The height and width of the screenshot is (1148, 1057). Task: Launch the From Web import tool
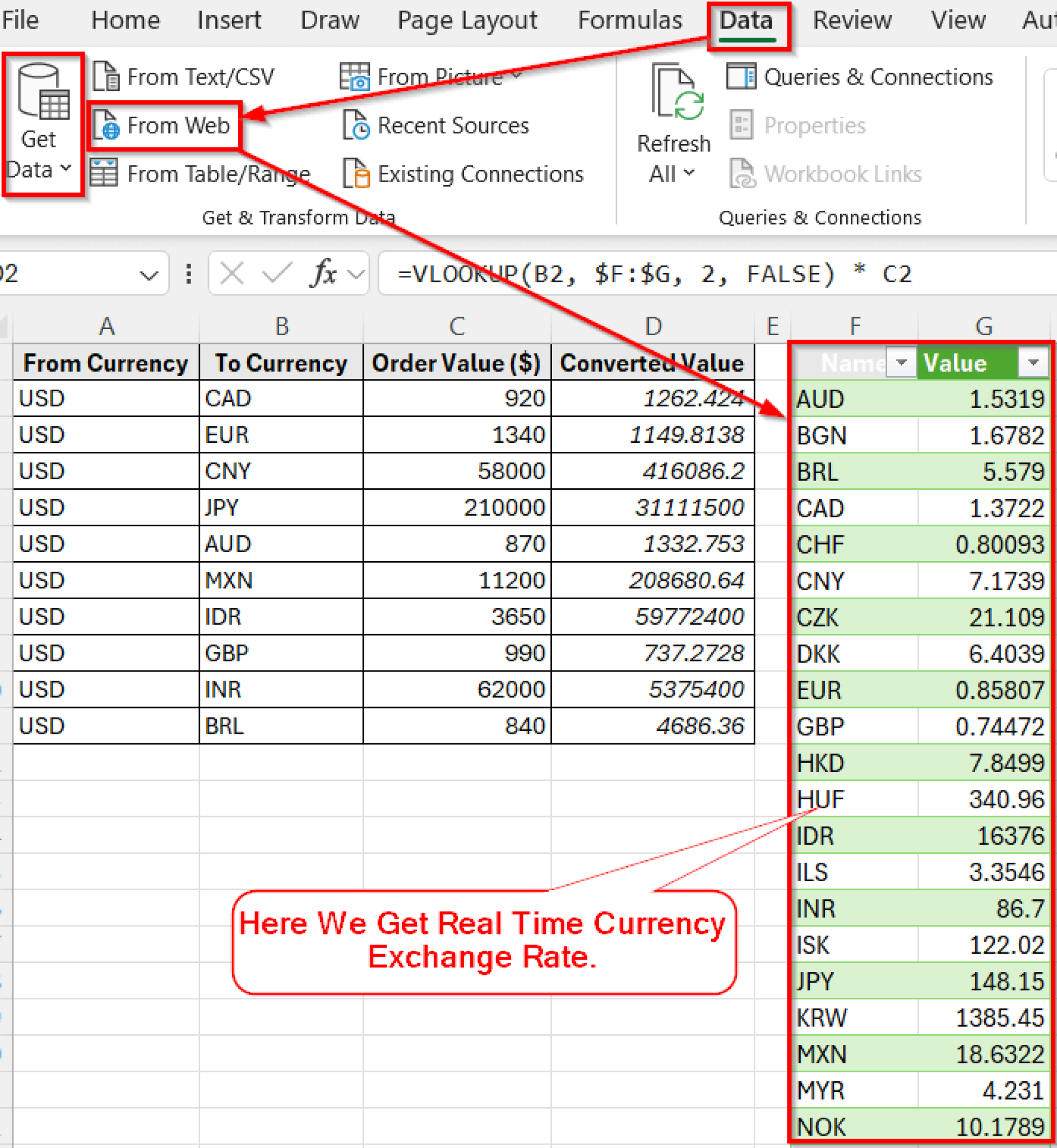[x=166, y=125]
